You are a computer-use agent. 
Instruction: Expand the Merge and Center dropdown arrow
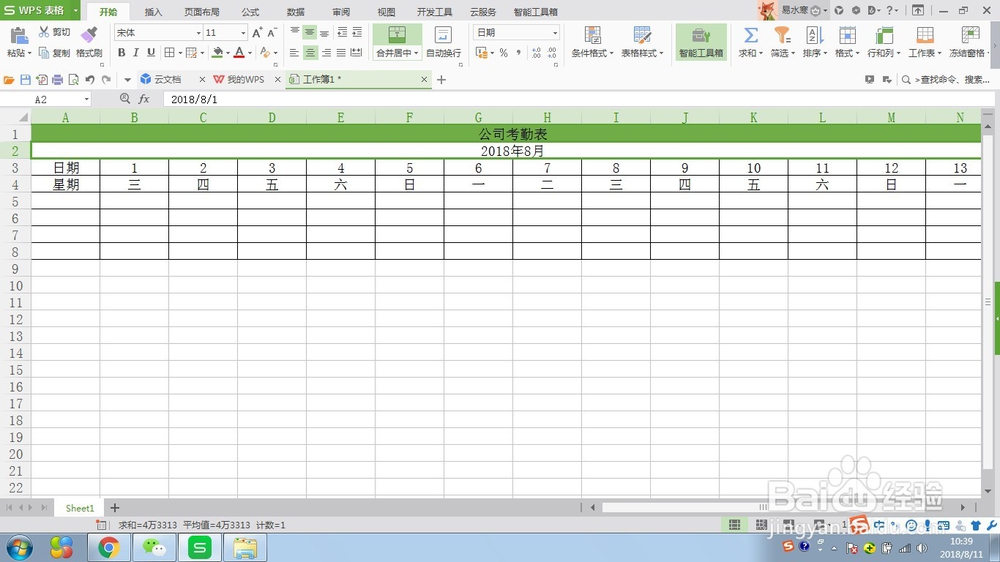click(x=416, y=53)
